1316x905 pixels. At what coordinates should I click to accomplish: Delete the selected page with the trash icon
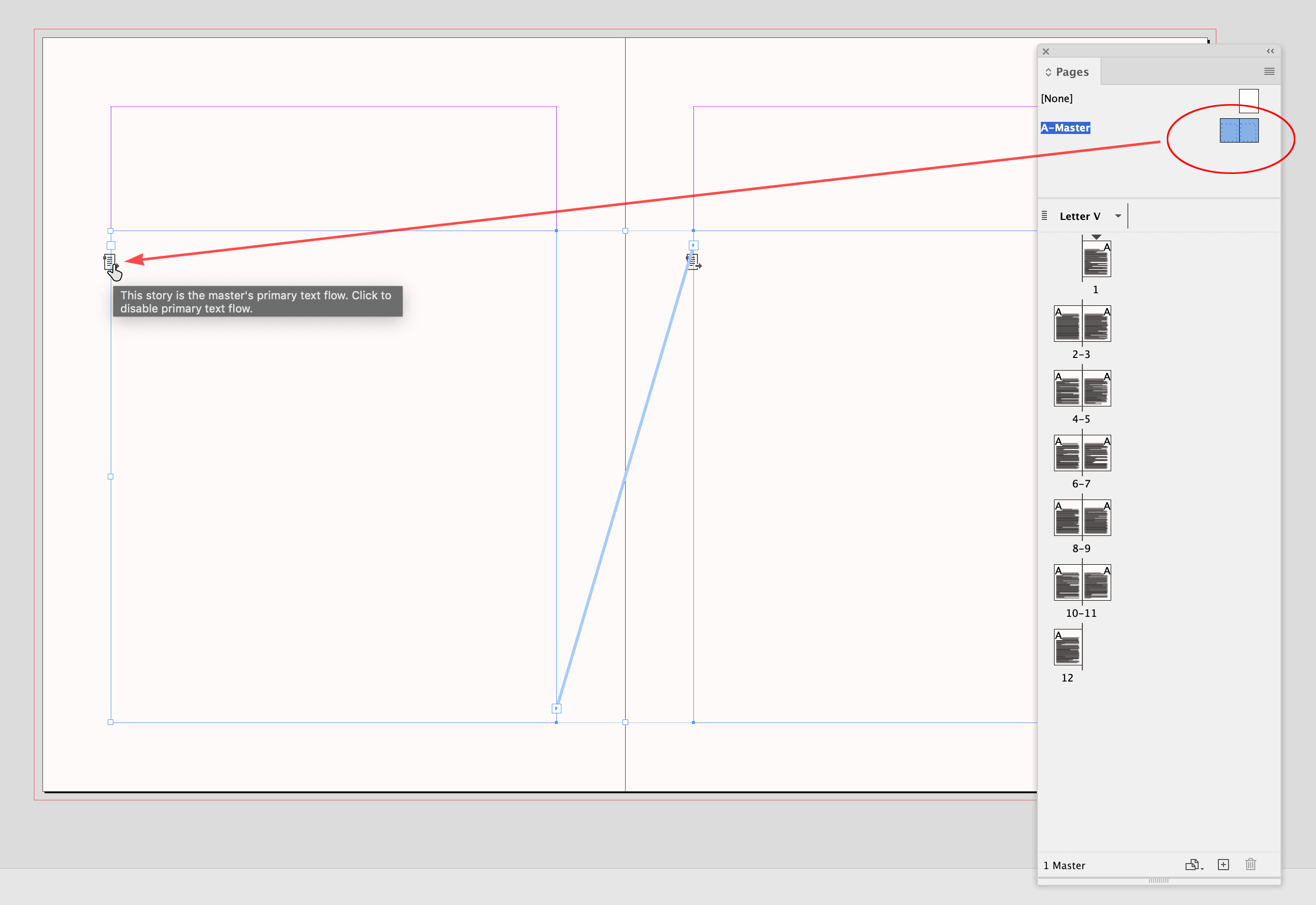coord(1251,865)
